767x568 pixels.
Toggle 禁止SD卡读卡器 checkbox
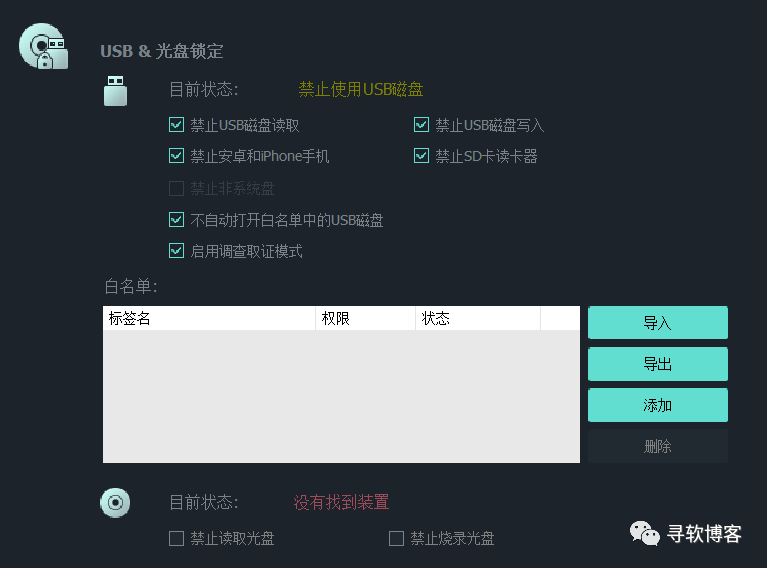point(421,156)
